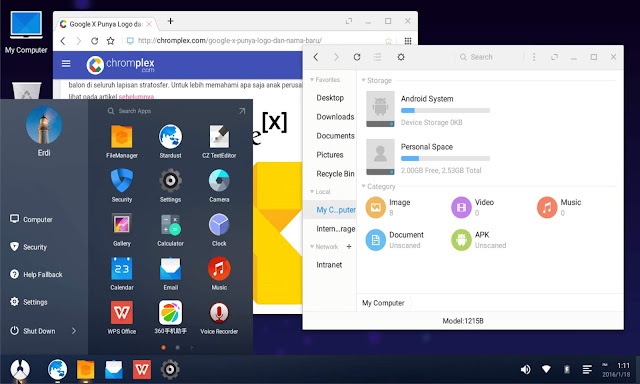
Task: Open Security from start menu list
Action: coord(29,247)
